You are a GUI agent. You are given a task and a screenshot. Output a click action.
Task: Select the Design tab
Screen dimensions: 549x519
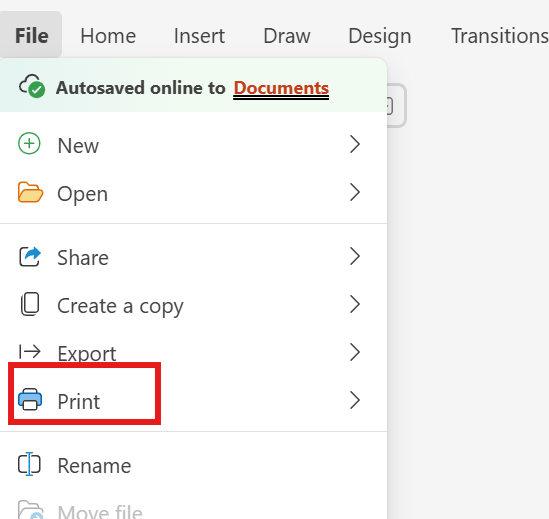[x=380, y=36]
